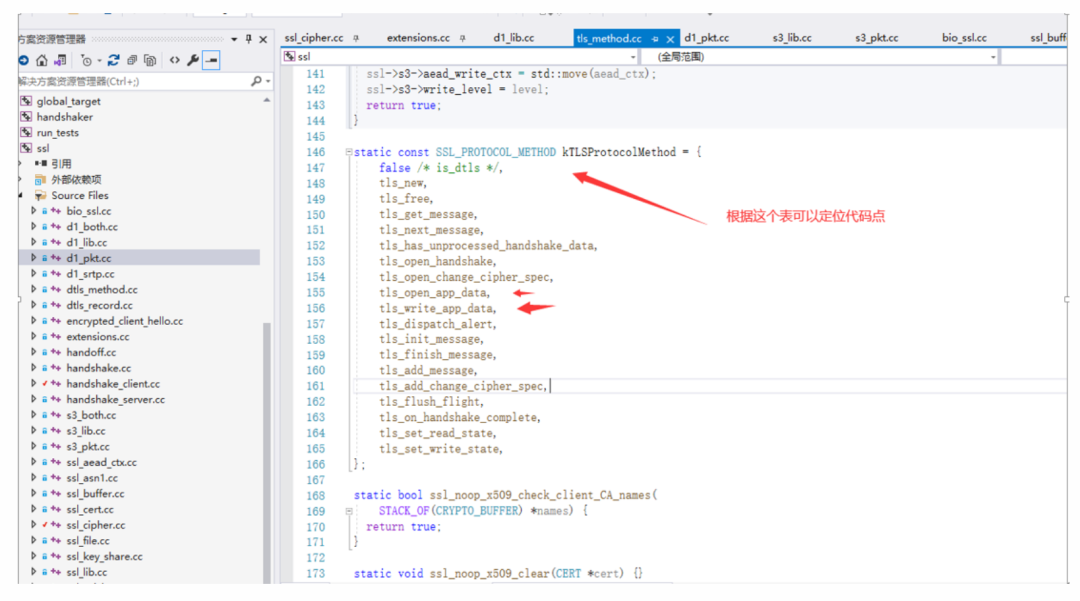Click the Refresh icon in Solution Explorer
Screen dimensions: 1080x601
coord(114,59)
